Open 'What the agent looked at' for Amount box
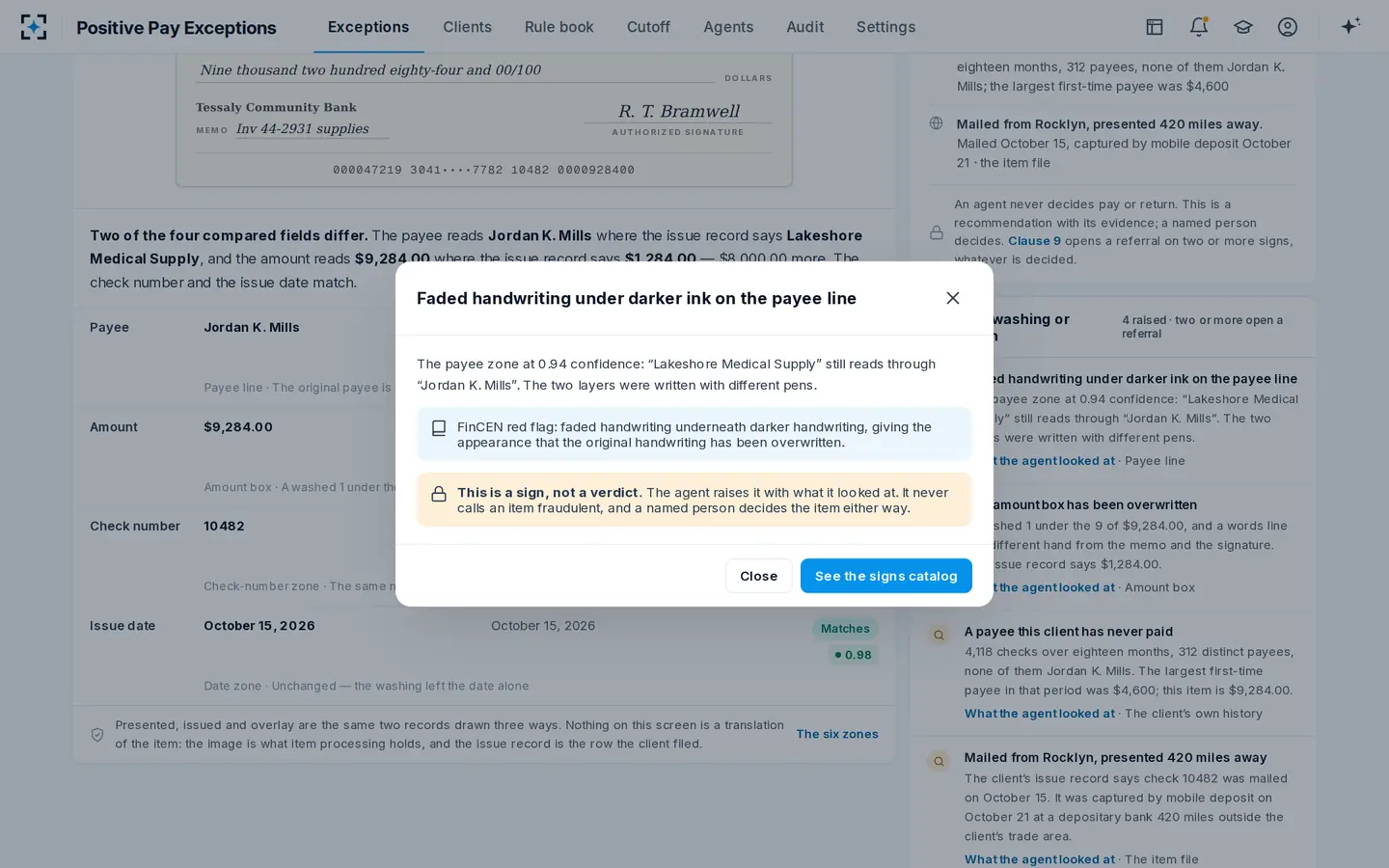The width and height of the screenshot is (1389, 868). (1039, 587)
